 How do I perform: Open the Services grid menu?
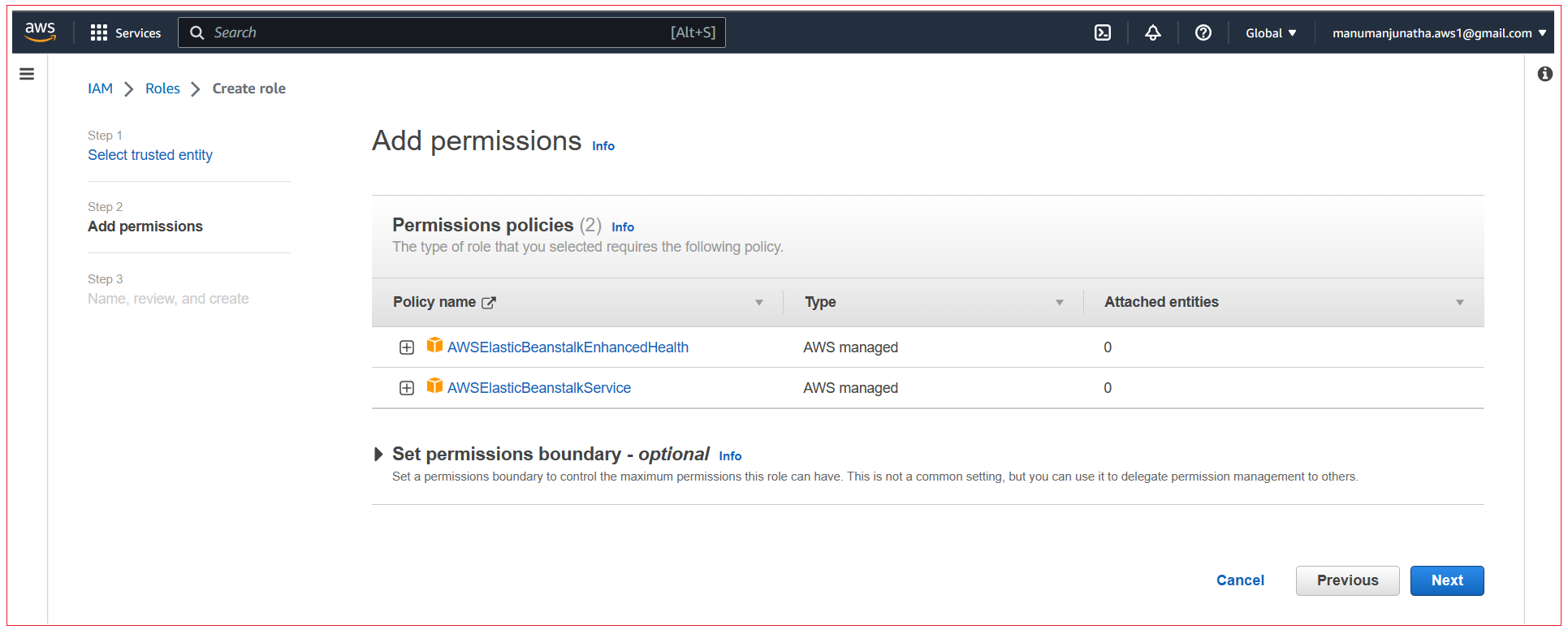pyautogui.click(x=99, y=32)
